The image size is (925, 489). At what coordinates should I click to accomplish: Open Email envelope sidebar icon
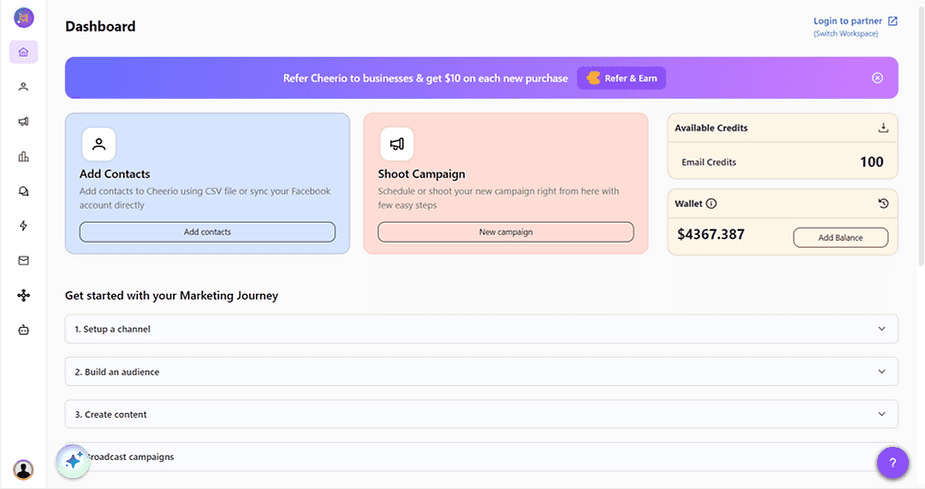24,260
